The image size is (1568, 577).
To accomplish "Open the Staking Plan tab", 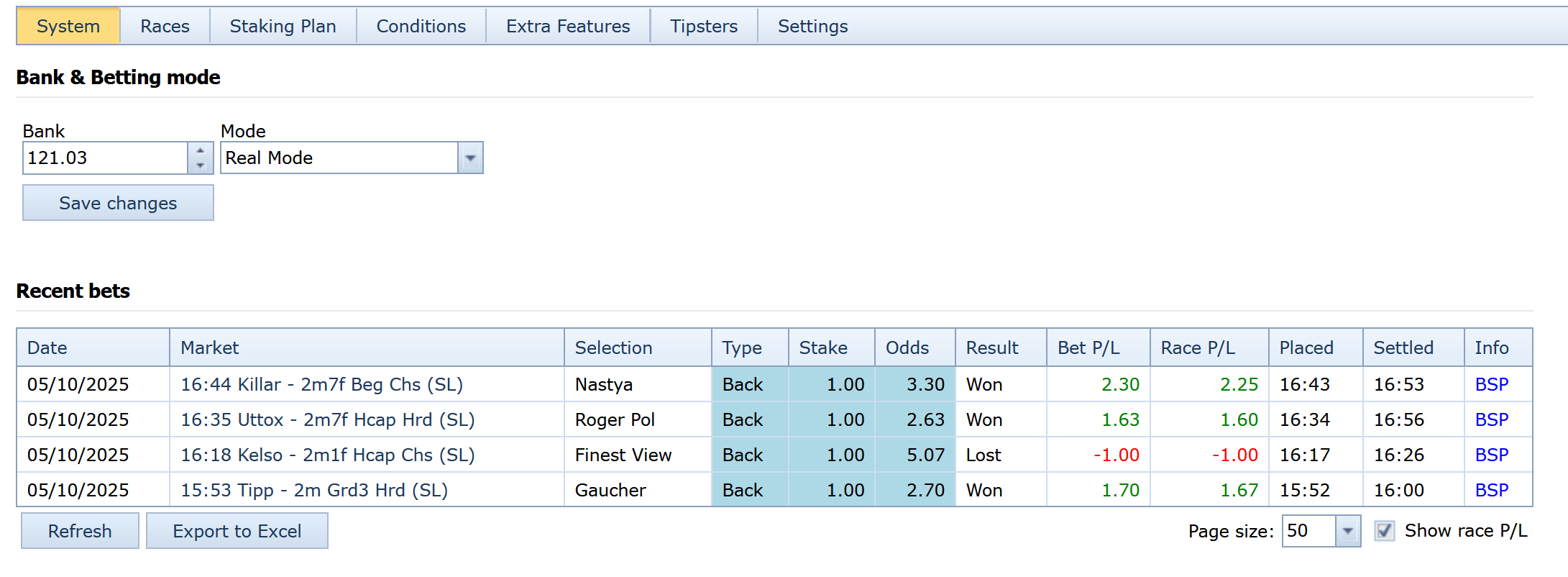I will [x=283, y=27].
